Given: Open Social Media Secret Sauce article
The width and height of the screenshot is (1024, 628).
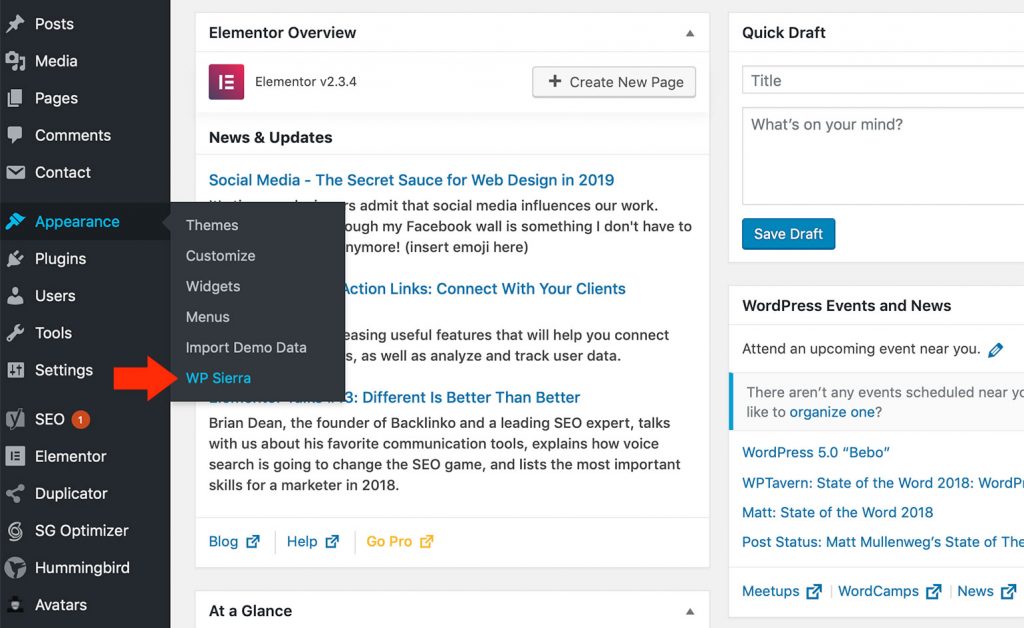Looking at the screenshot, I should (x=411, y=180).
